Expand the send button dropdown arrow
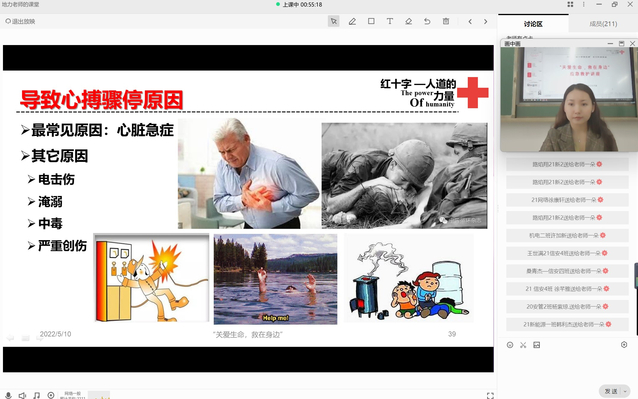 coord(625,391)
